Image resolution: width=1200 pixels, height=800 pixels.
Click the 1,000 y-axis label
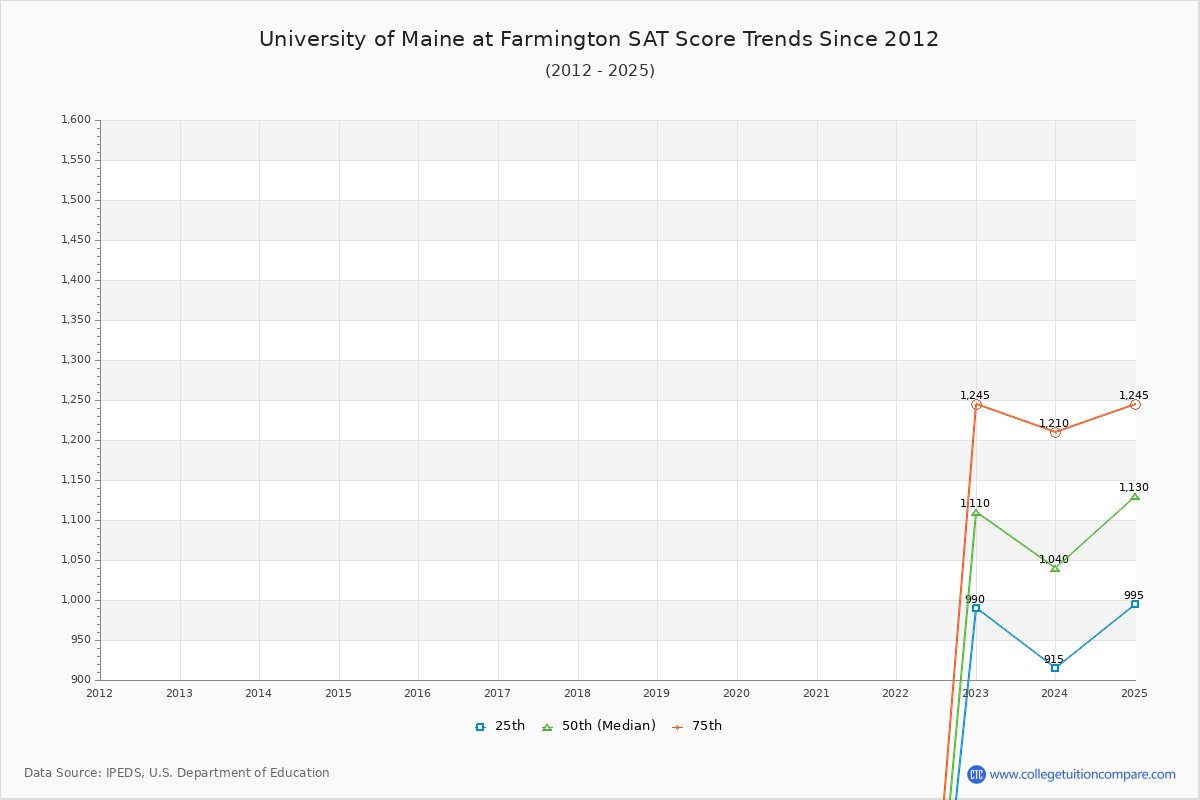[76, 600]
